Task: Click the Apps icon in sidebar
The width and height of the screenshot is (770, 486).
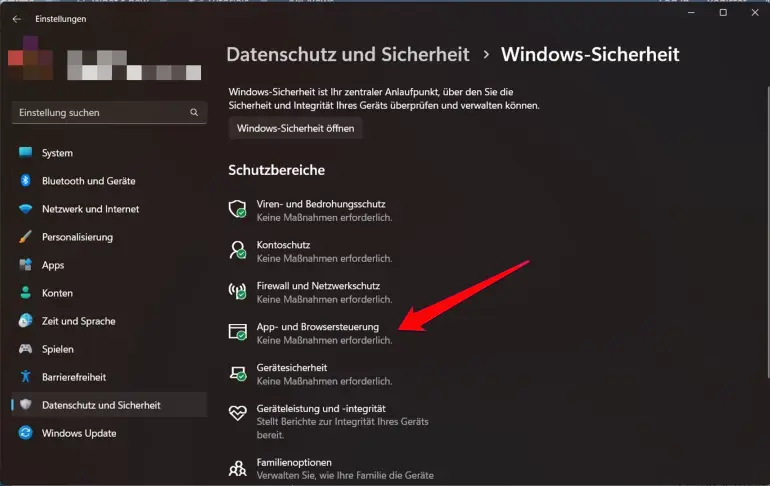Action: tap(26, 265)
